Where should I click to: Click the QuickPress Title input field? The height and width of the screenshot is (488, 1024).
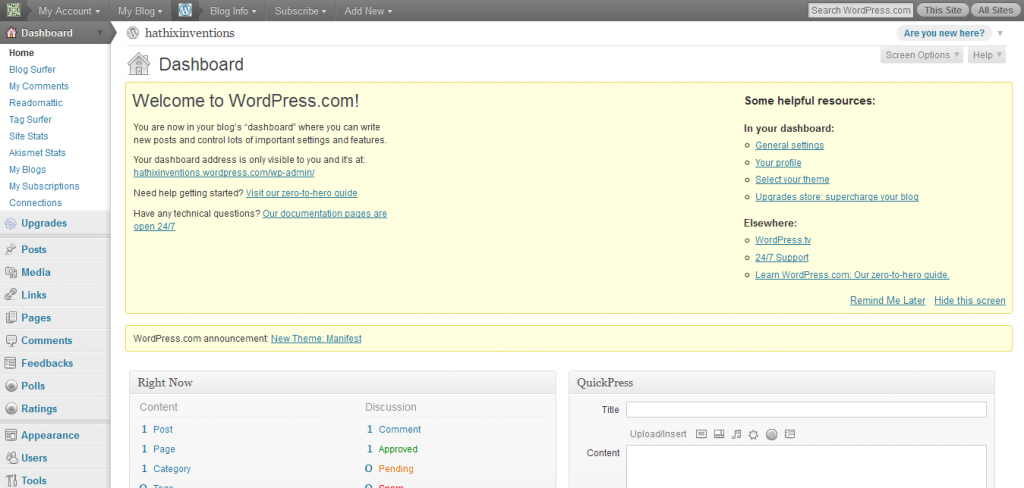806,409
